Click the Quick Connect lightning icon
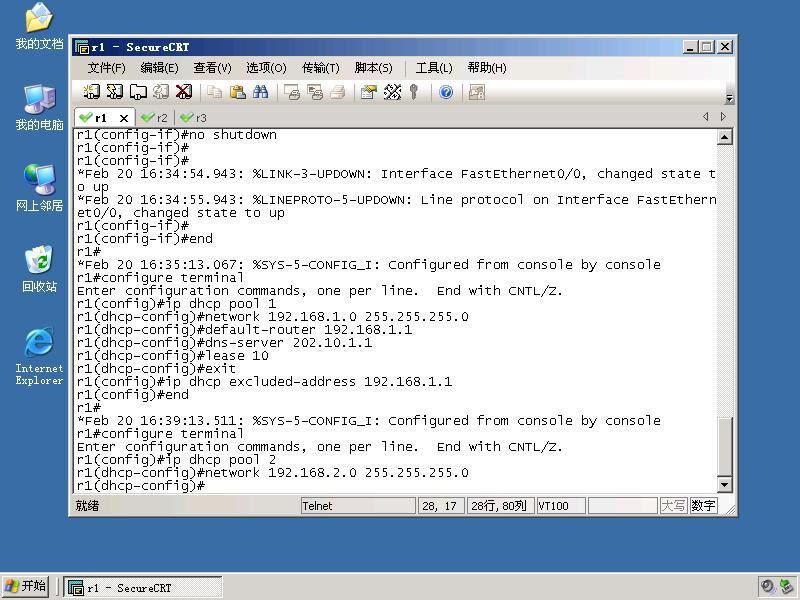800x600 pixels. coord(115,92)
